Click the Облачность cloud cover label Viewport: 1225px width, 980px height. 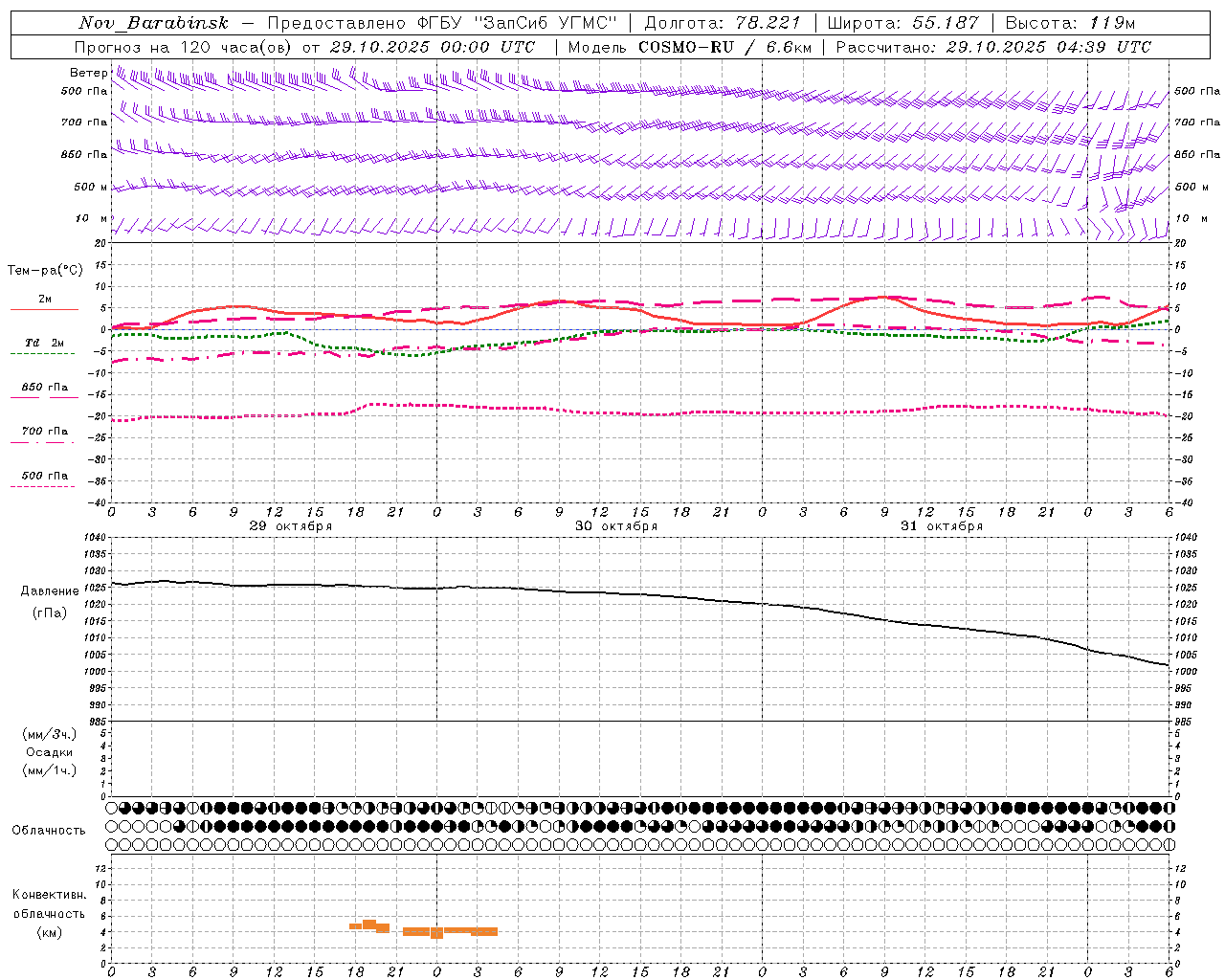[x=49, y=830]
